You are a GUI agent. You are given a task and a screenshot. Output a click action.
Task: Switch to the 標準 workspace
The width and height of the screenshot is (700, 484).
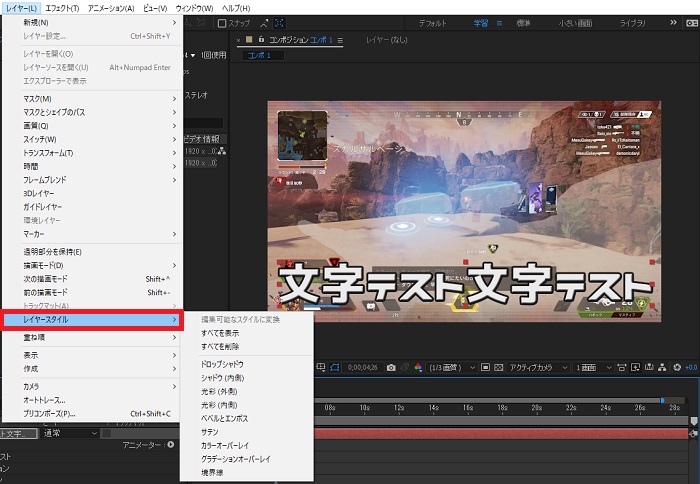pyautogui.click(x=523, y=23)
